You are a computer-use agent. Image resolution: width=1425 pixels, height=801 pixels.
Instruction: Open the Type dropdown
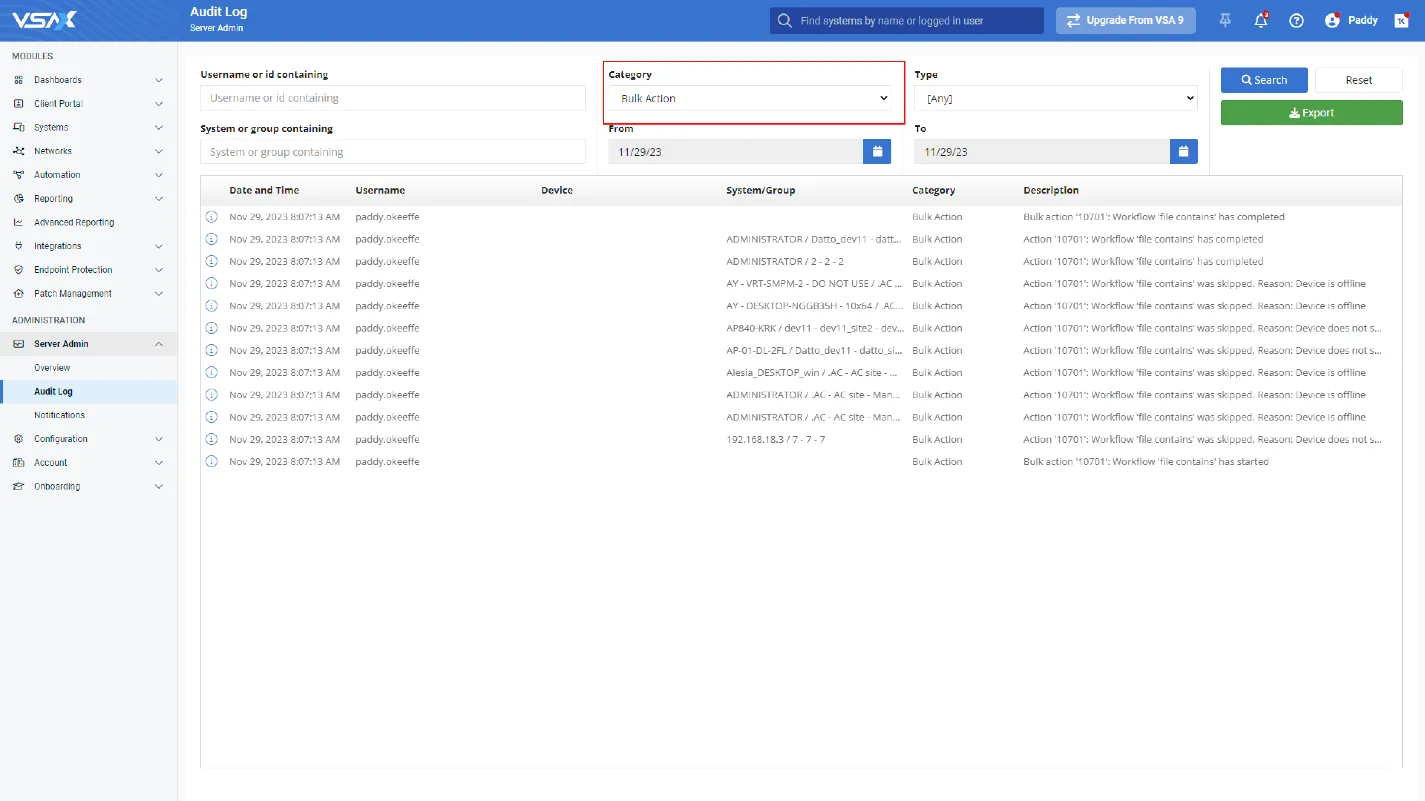tap(1055, 98)
